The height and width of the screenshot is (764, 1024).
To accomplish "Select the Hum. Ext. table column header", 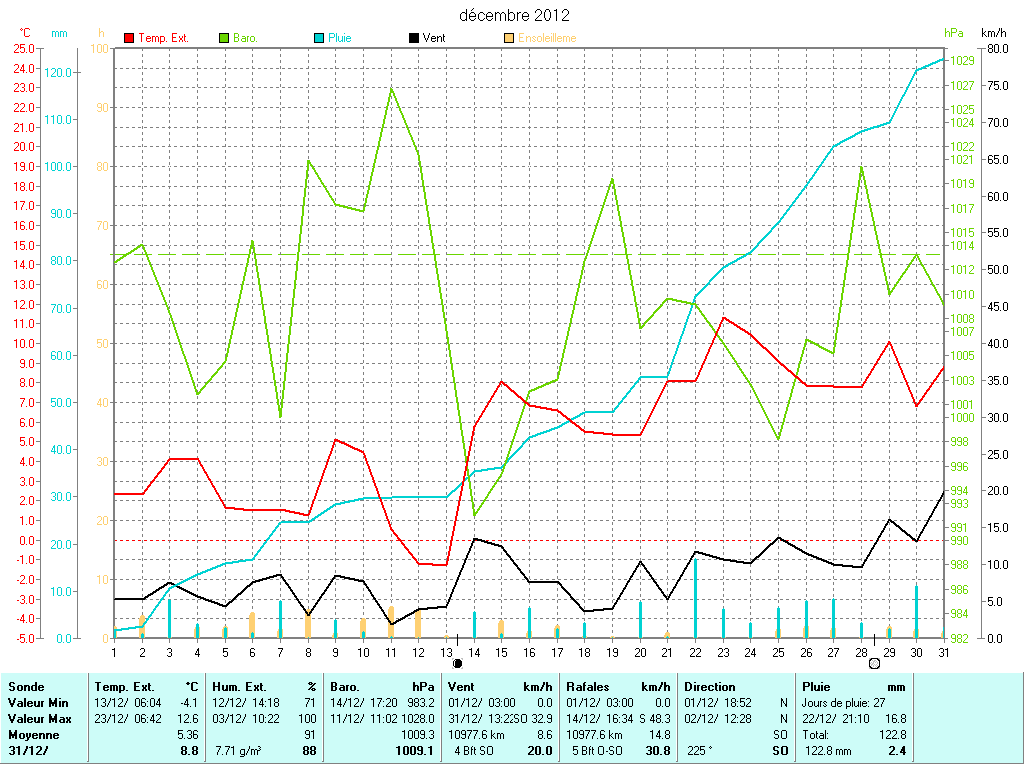I will (x=240, y=687).
